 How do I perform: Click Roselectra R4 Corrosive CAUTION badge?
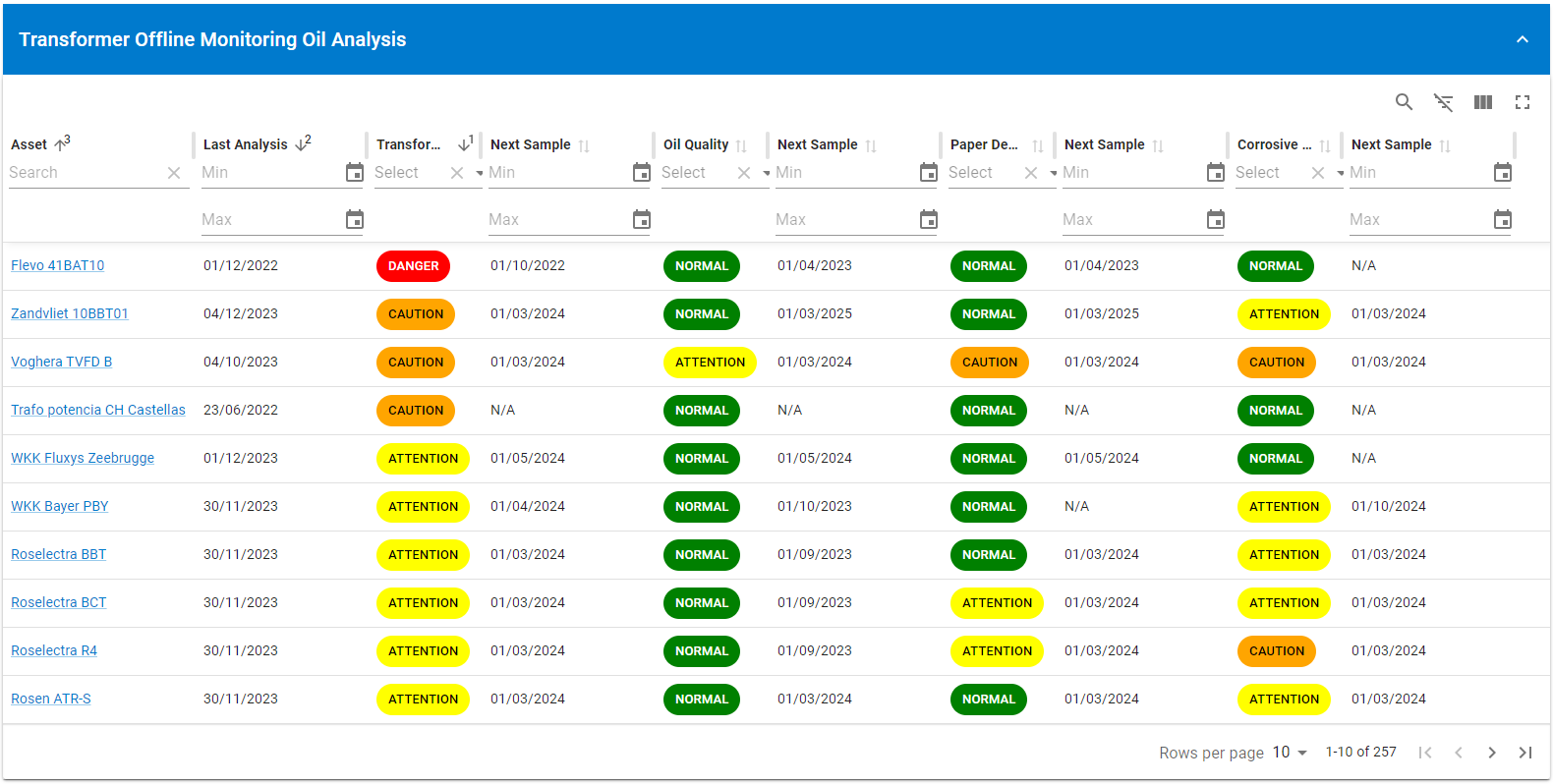pyautogui.click(x=1277, y=651)
